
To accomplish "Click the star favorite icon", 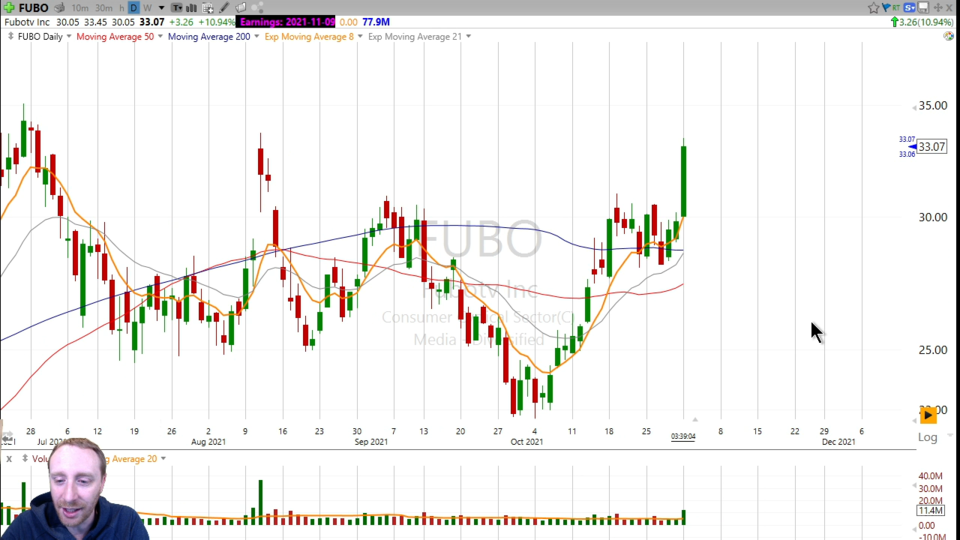I will (874, 8).
